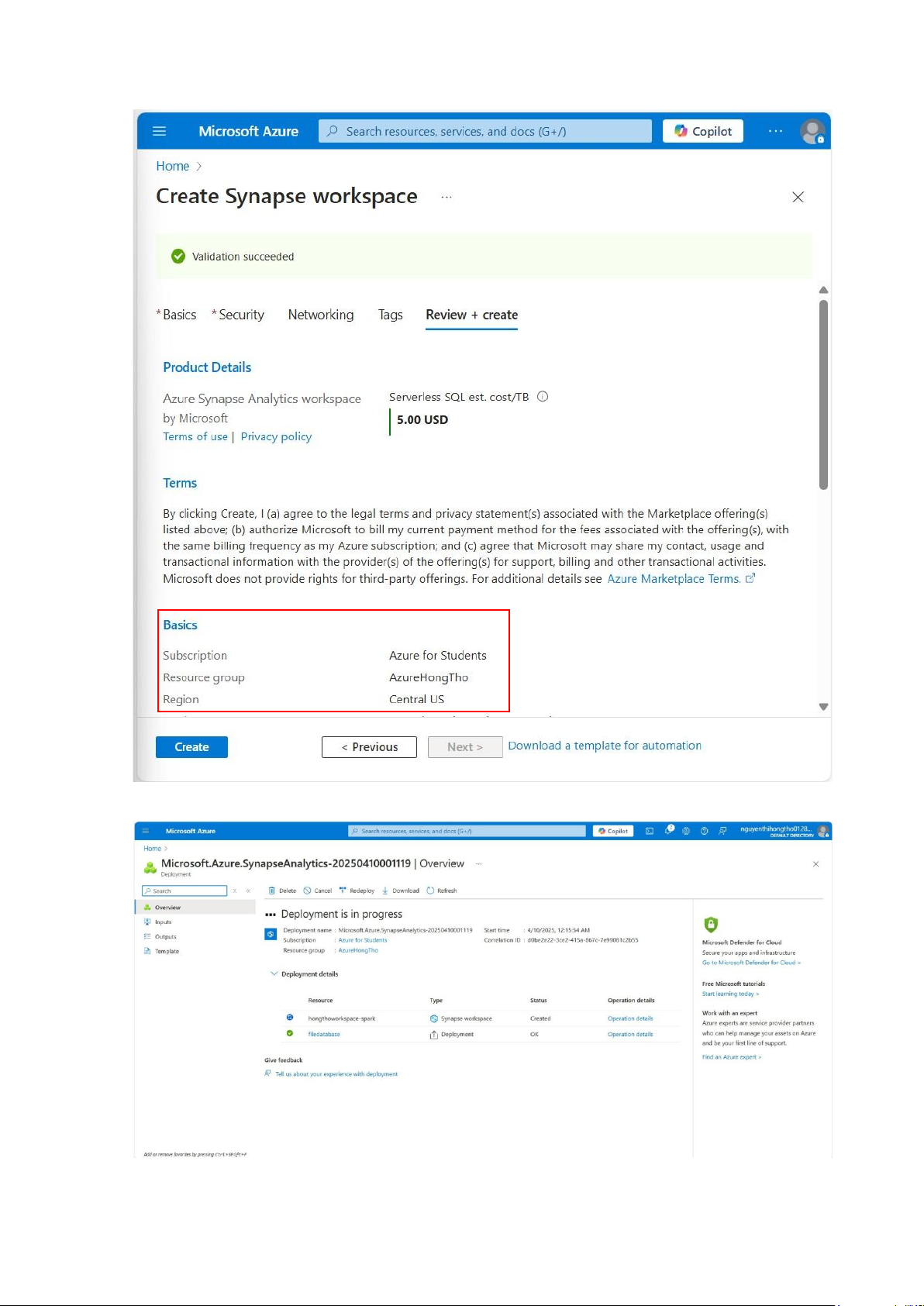924x1306 pixels.
Task: Click the blue Create button
Action: pos(191,747)
